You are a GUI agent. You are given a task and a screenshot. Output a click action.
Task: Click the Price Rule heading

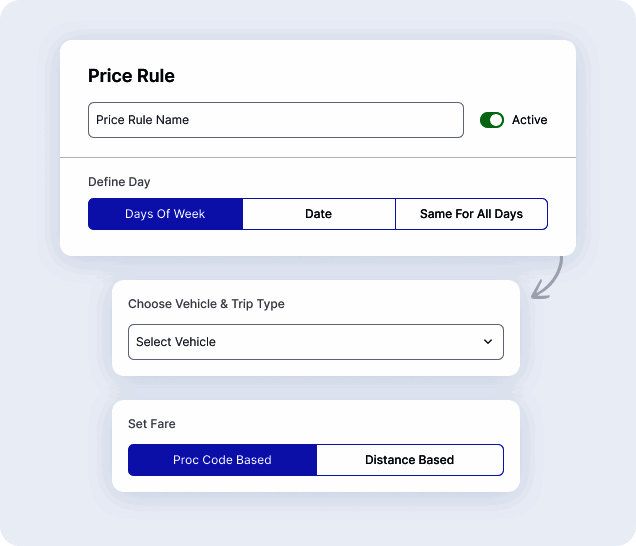click(131, 76)
